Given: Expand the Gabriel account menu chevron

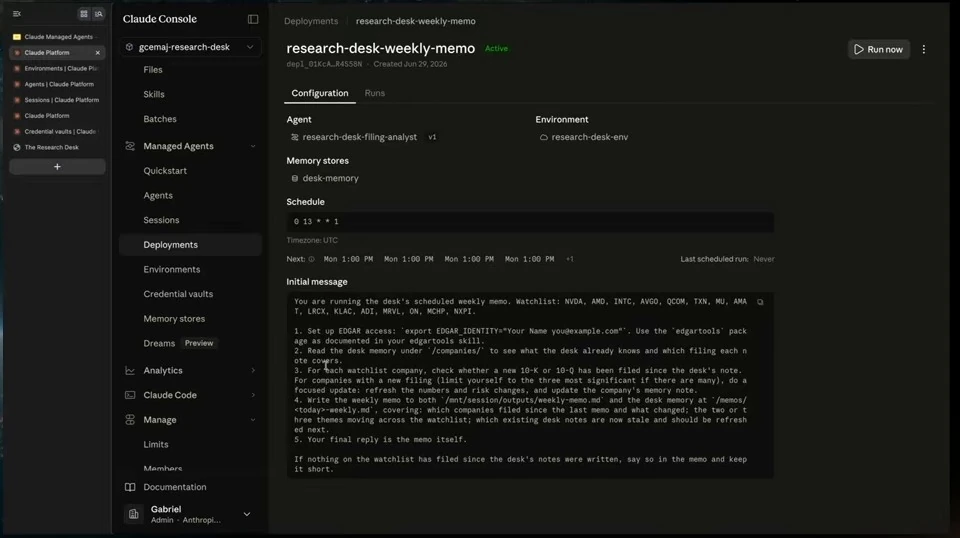Looking at the screenshot, I should [x=247, y=514].
